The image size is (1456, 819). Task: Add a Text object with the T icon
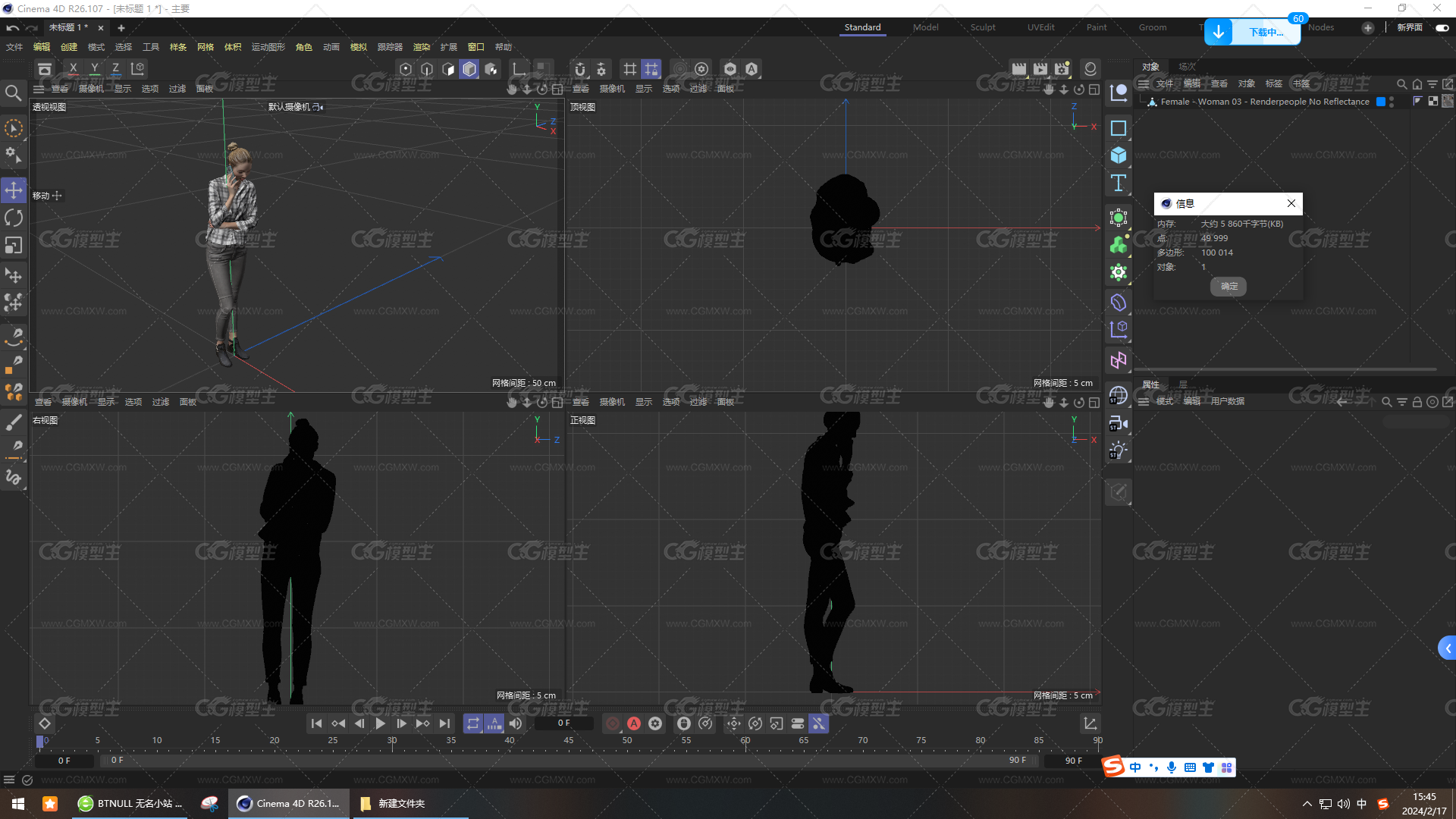click(1119, 183)
